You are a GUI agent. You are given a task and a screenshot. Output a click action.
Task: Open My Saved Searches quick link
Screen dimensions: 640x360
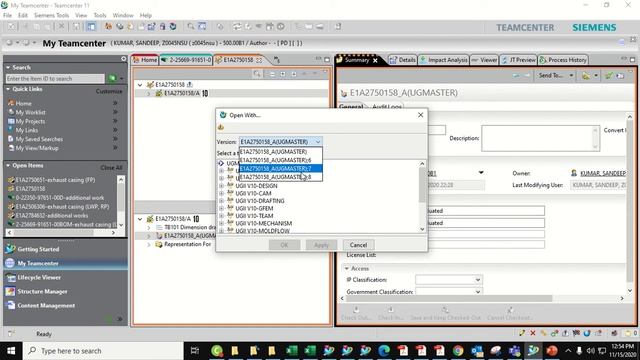pos(39,139)
